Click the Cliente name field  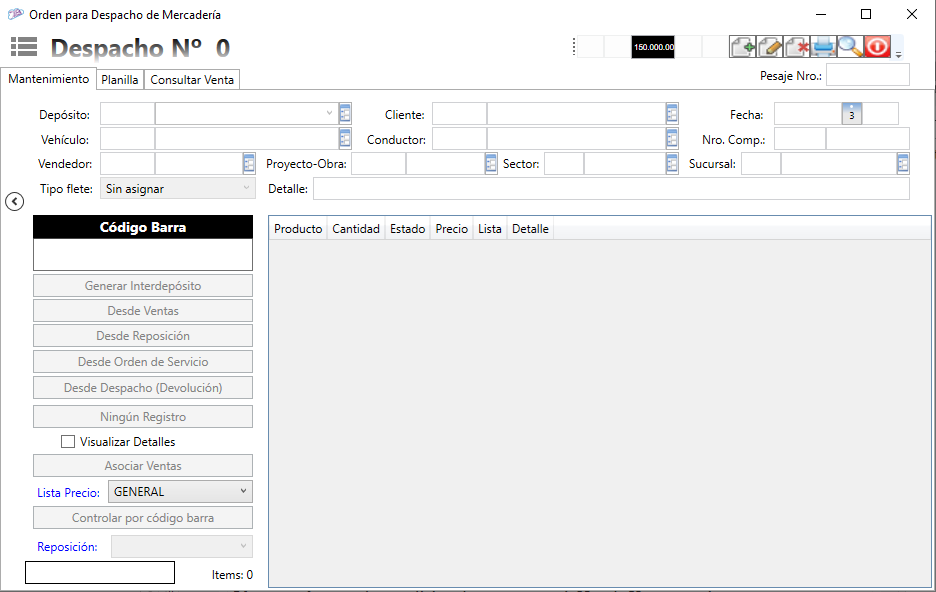[577, 113]
